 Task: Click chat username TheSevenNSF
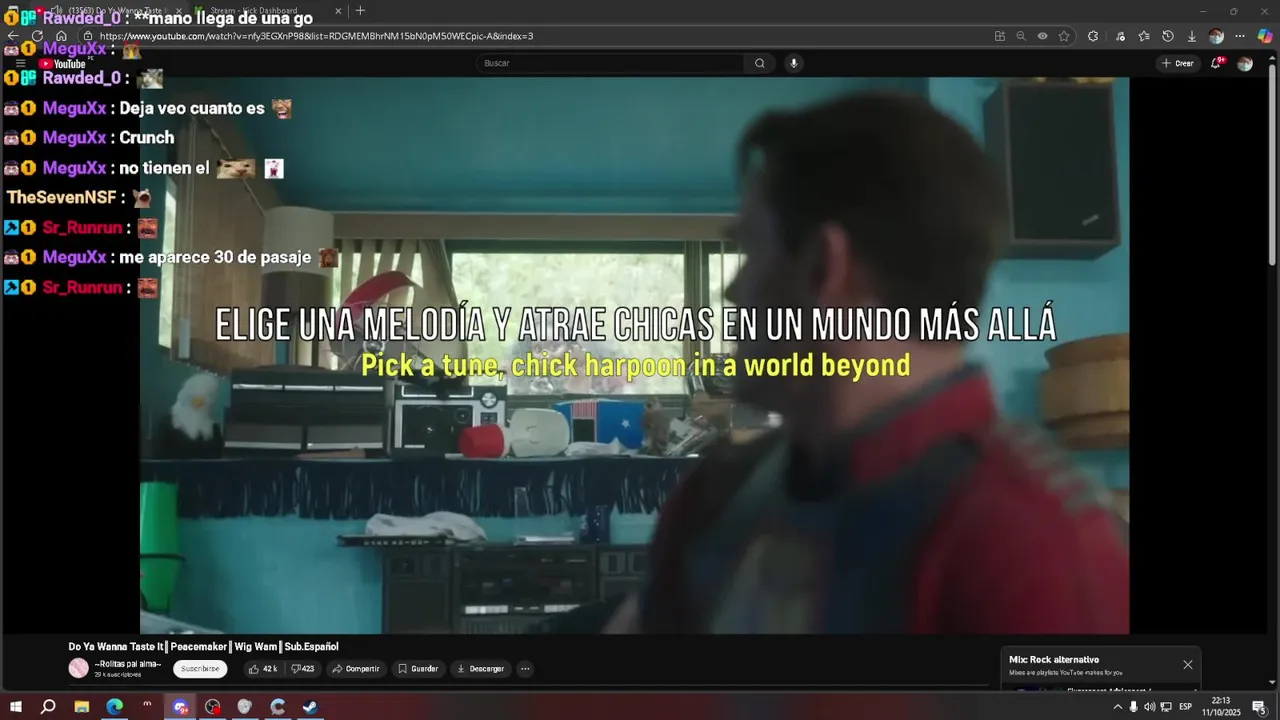coord(62,198)
